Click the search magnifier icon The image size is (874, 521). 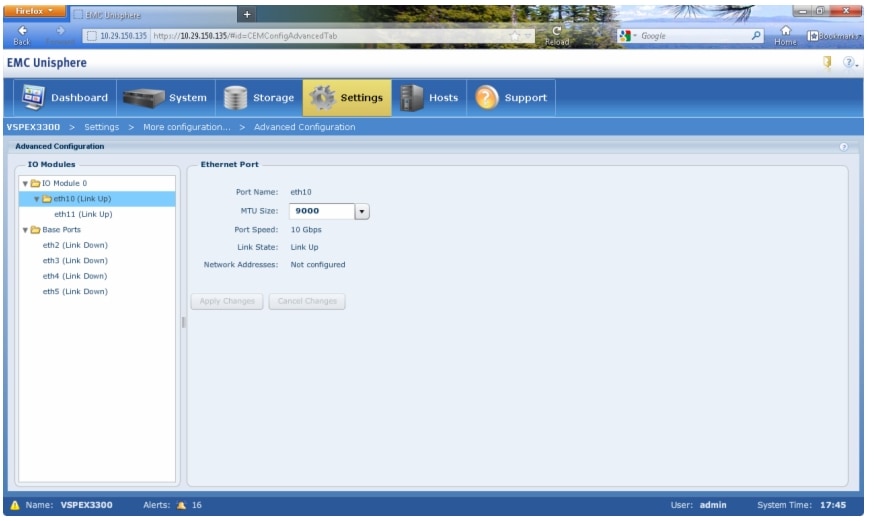coord(758,36)
